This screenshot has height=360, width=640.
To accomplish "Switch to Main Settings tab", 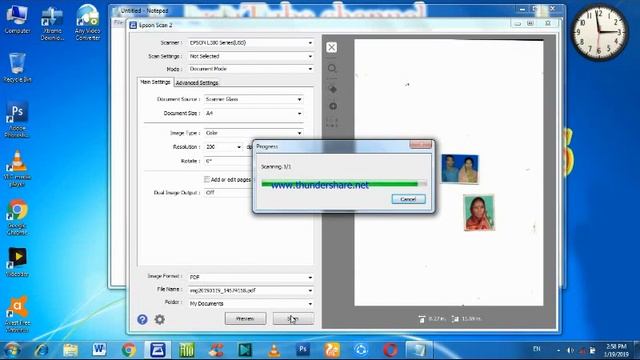I will click(x=156, y=82).
